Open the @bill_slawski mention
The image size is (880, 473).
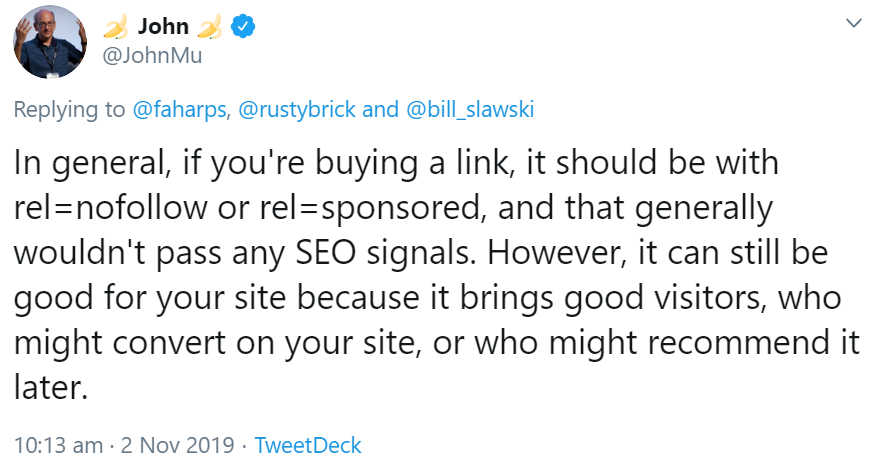pos(469,110)
